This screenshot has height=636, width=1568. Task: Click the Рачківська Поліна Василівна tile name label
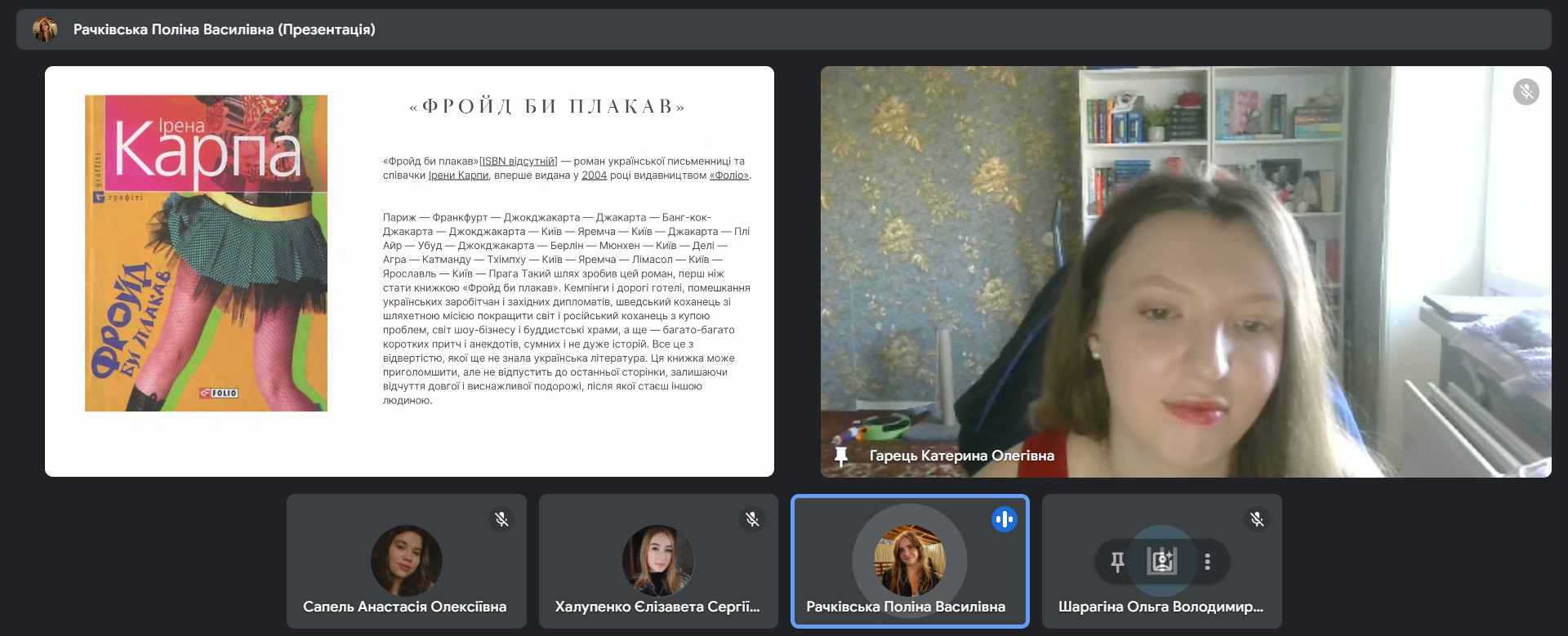(906, 607)
